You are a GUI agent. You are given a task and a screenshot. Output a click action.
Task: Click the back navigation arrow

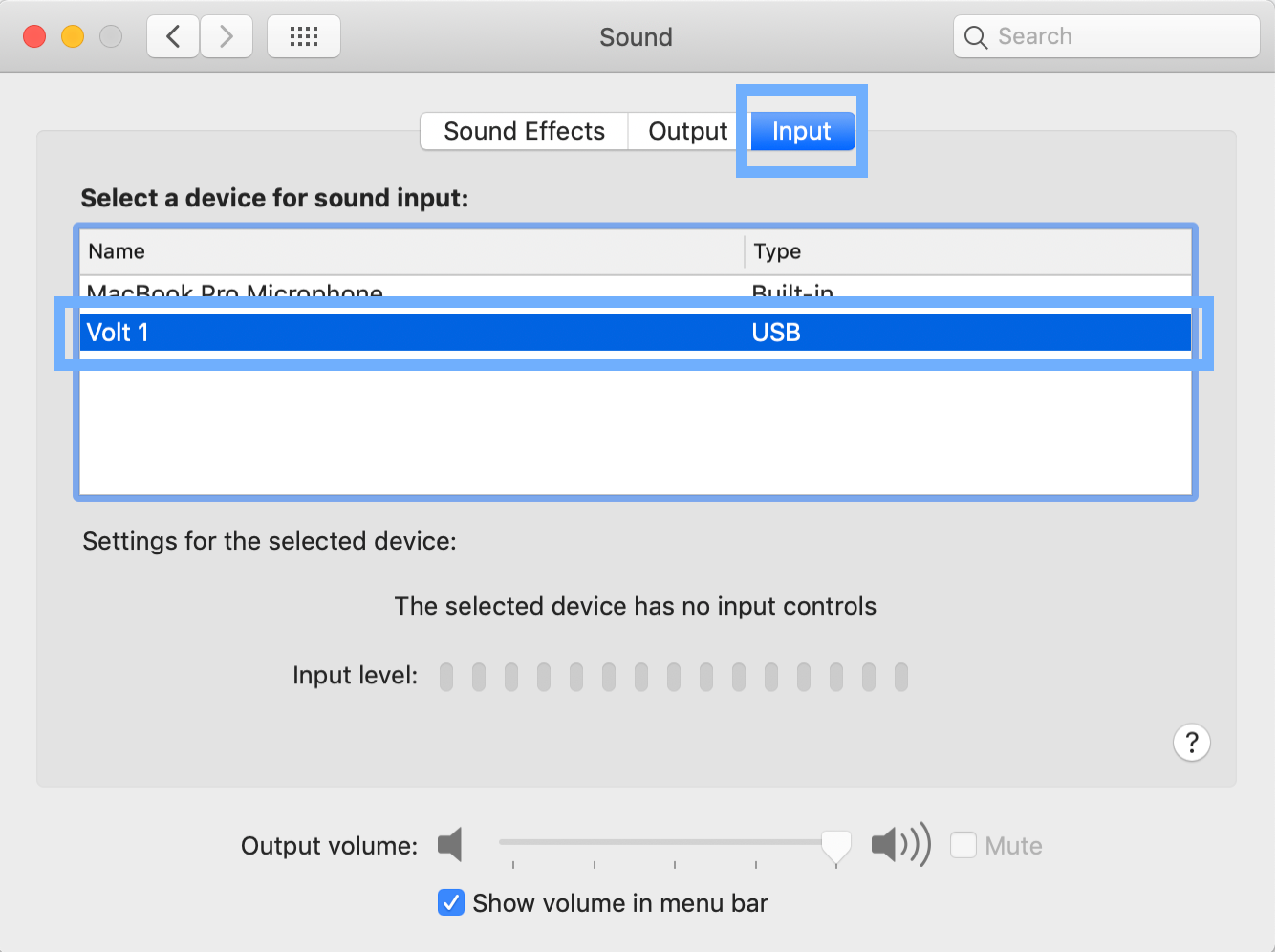click(172, 35)
